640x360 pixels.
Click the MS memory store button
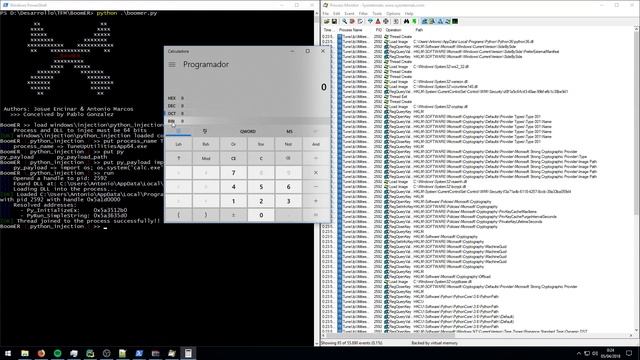click(x=289, y=131)
